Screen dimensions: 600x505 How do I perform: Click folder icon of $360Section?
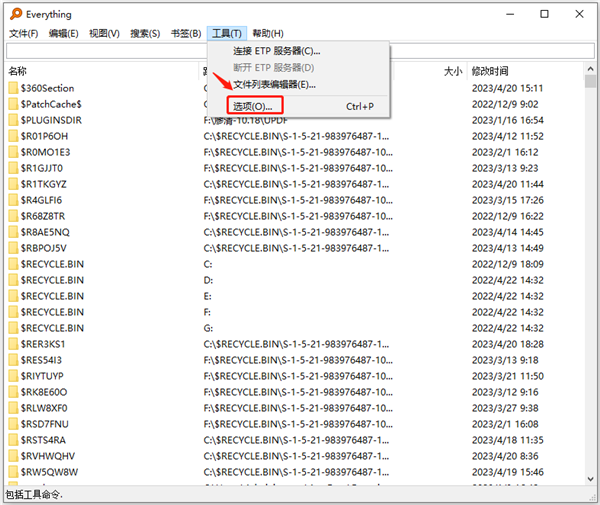tap(13, 88)
